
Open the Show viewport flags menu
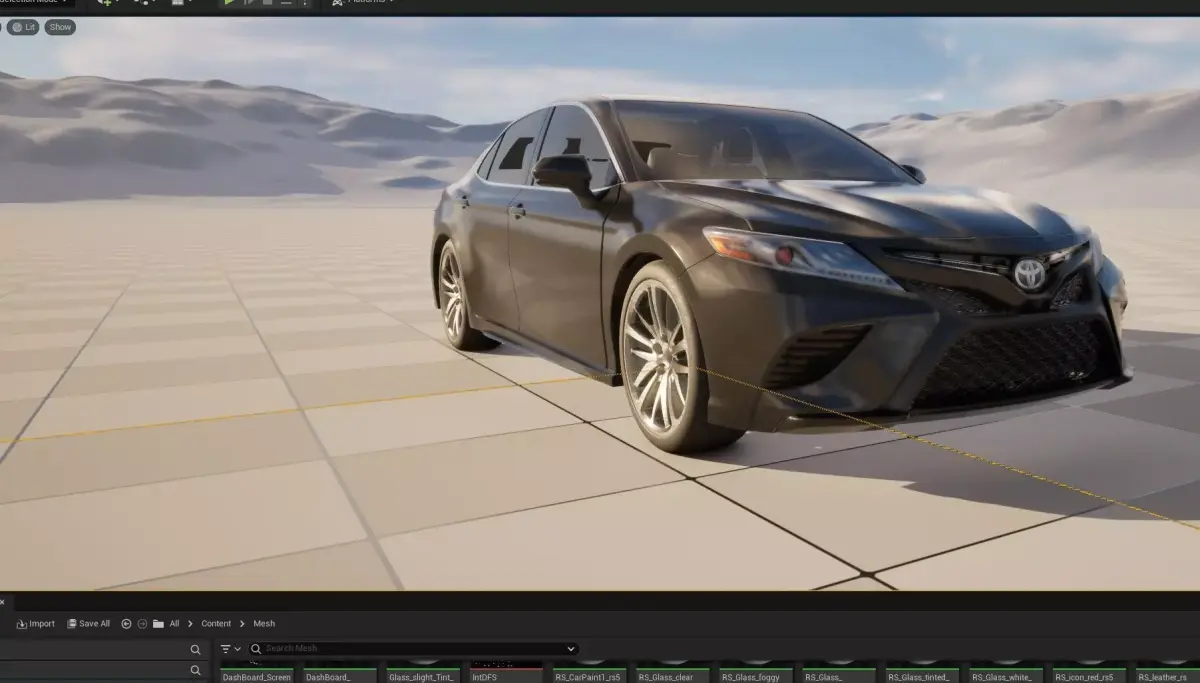[x=60, y=27]
